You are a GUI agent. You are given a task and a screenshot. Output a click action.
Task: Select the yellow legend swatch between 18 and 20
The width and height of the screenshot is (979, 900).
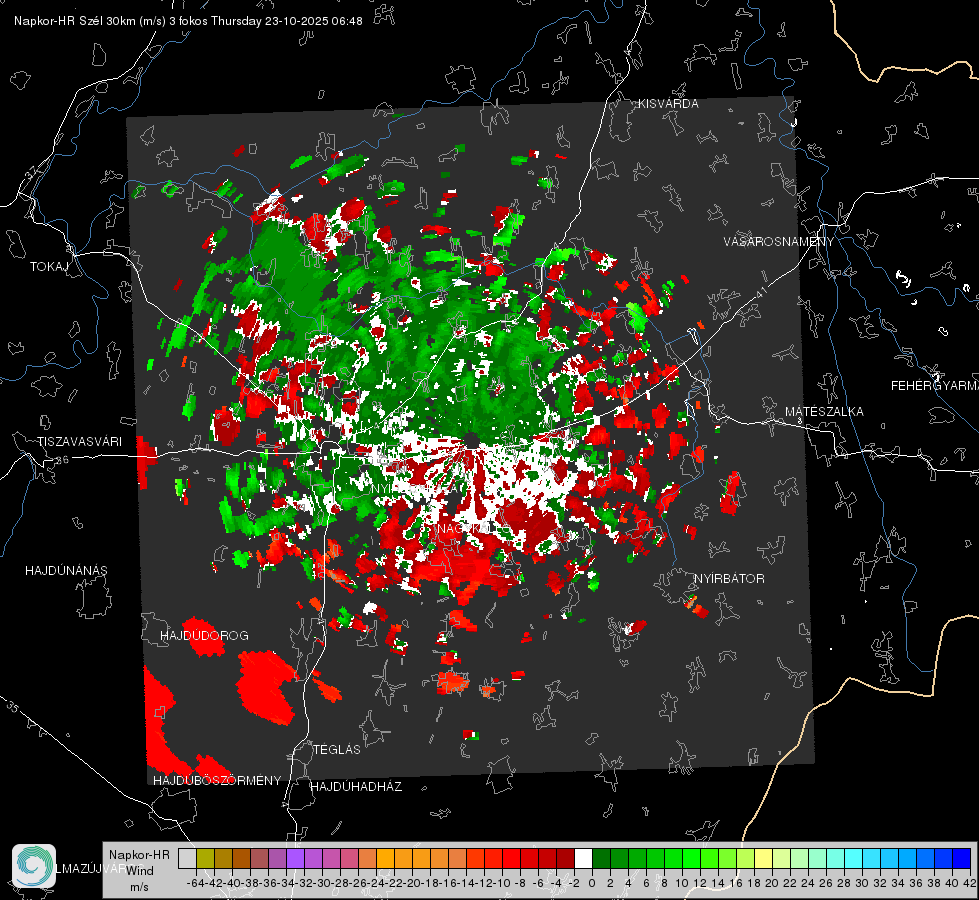763,859
